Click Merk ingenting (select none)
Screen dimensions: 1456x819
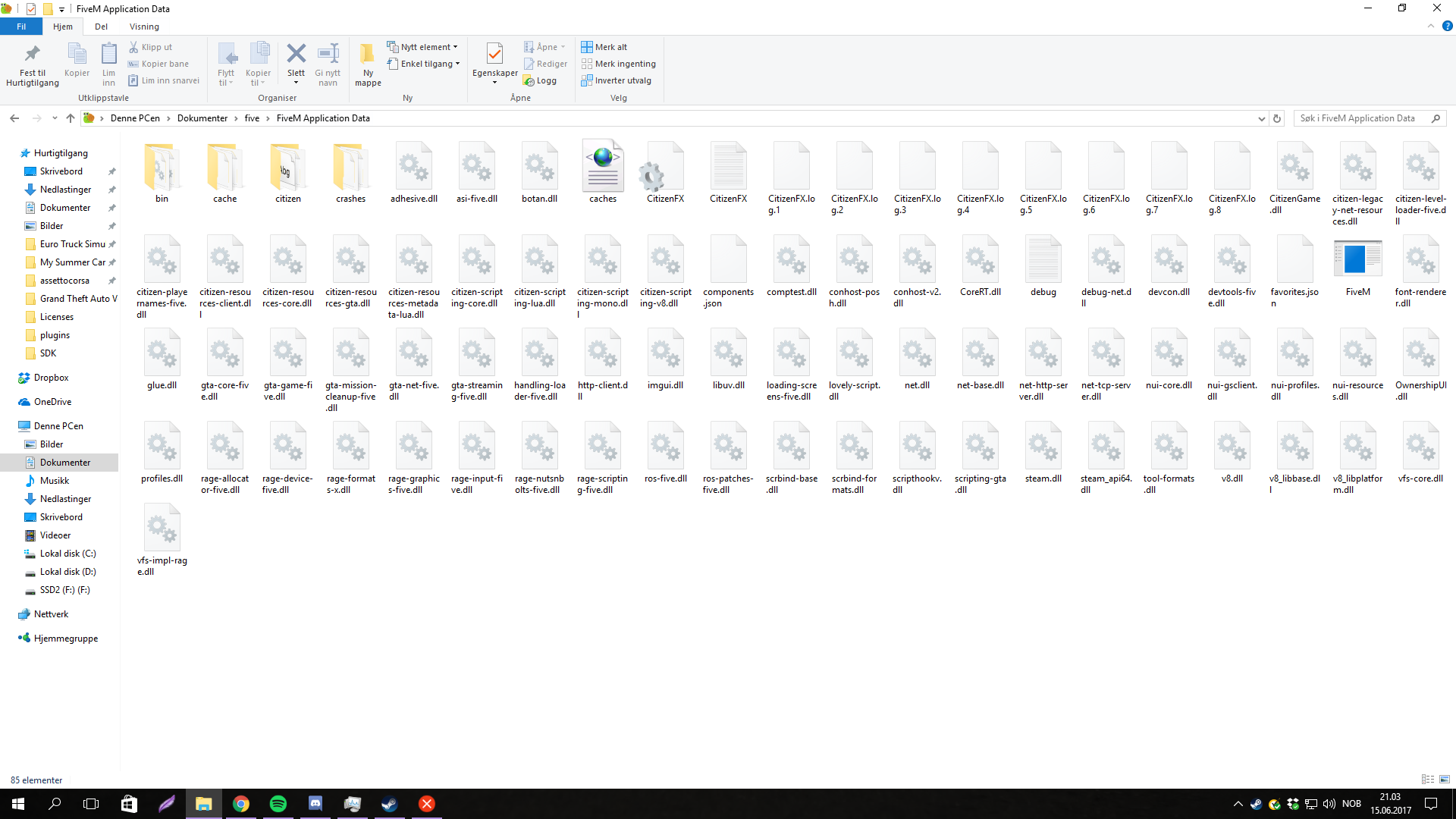click(618, 64)
